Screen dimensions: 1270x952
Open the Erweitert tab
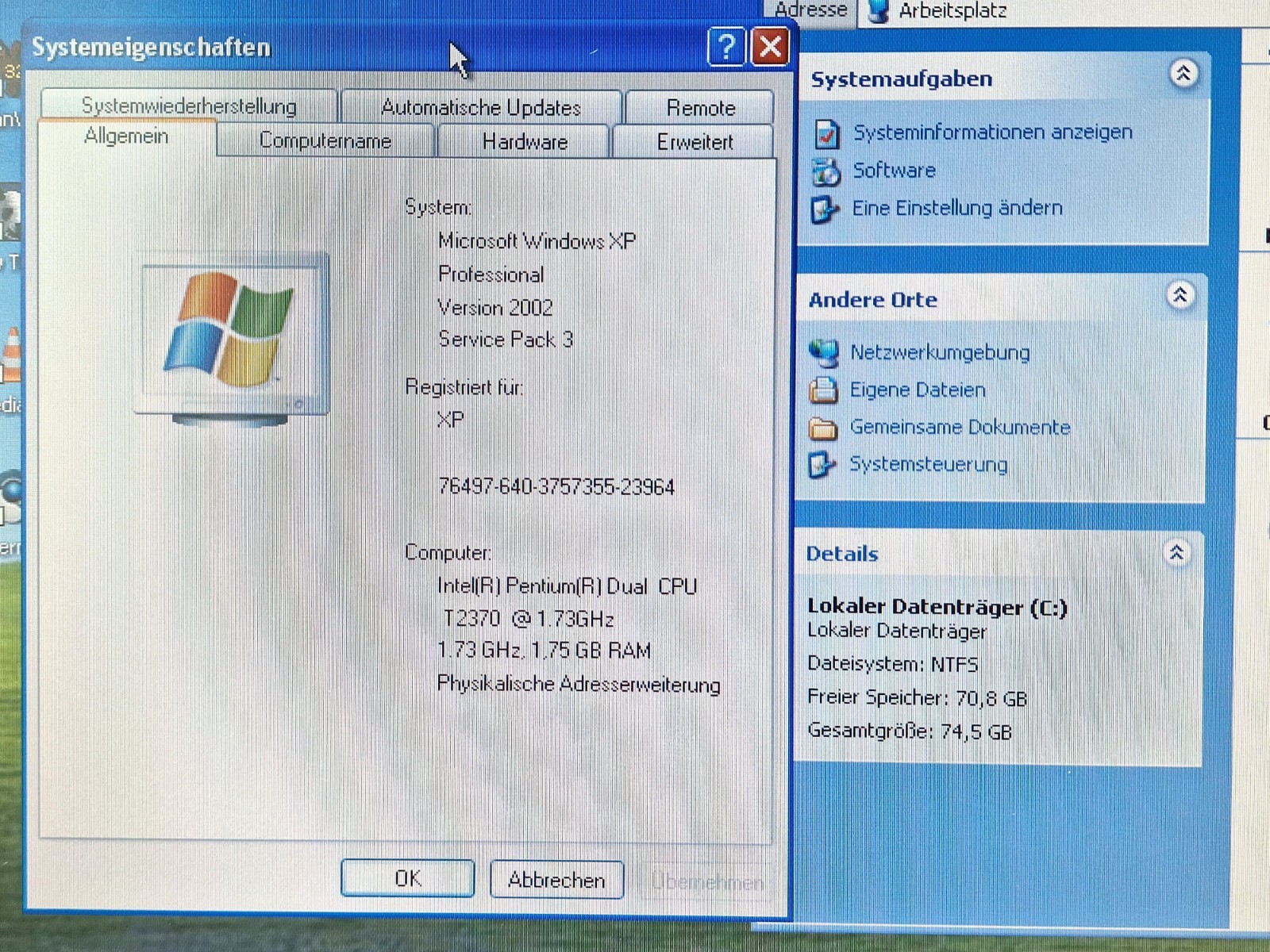point(695,142)
